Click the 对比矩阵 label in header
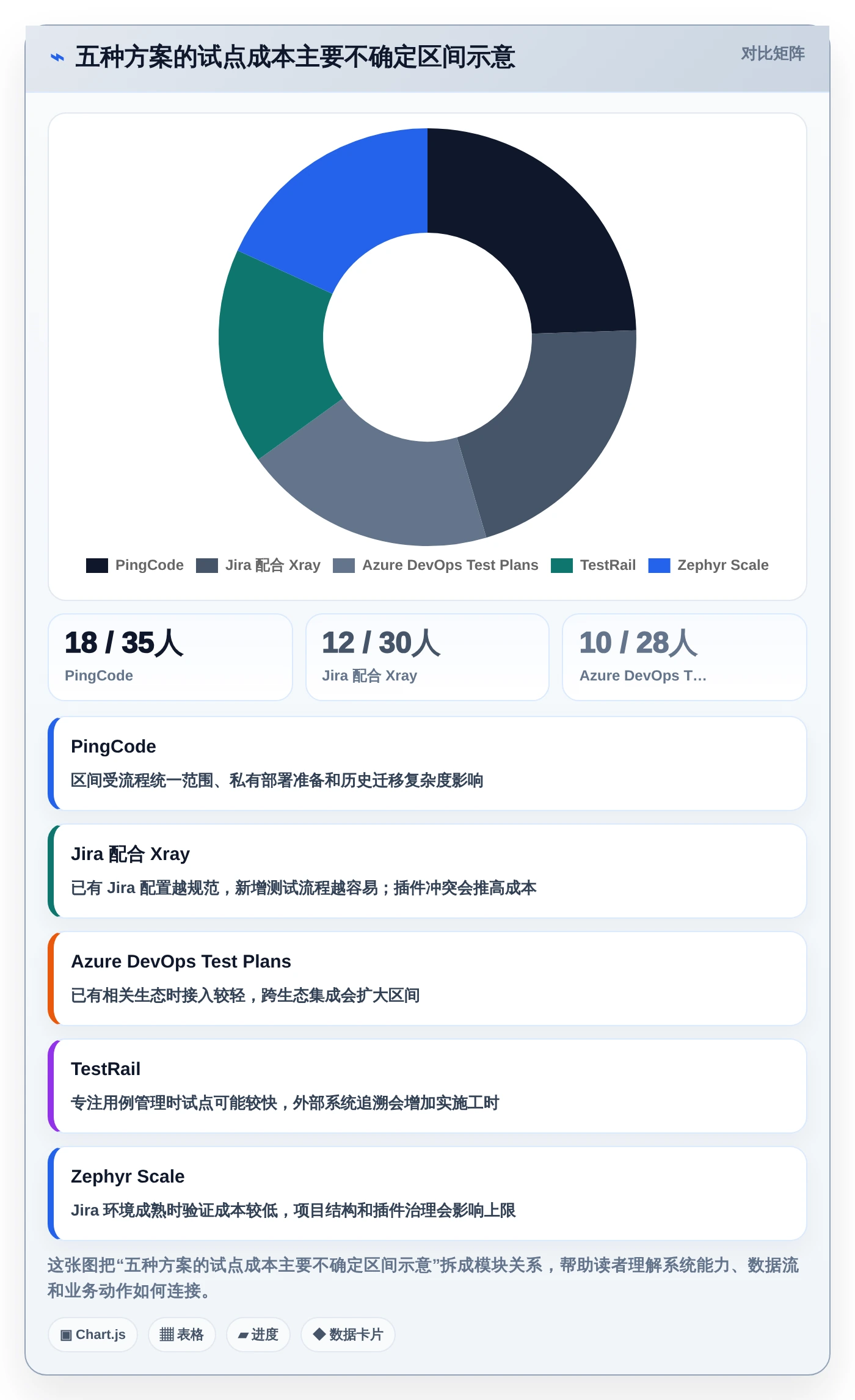The width and height of the screenshot is (855, 1400). coord(773,54)
